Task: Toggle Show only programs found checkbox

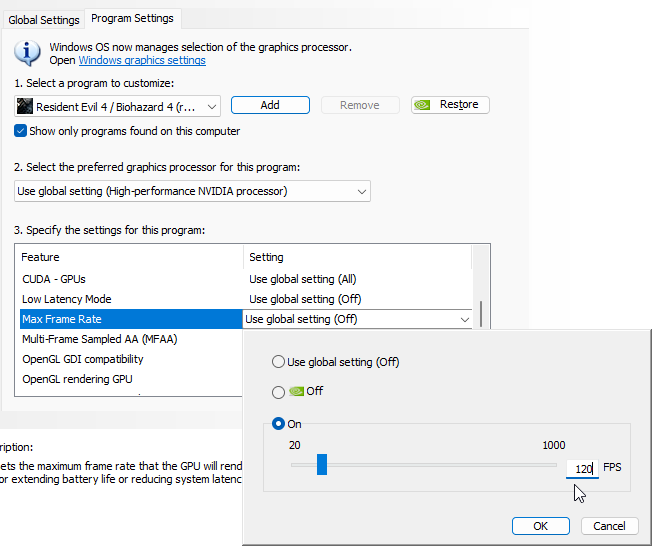Action: coord(21,131)
